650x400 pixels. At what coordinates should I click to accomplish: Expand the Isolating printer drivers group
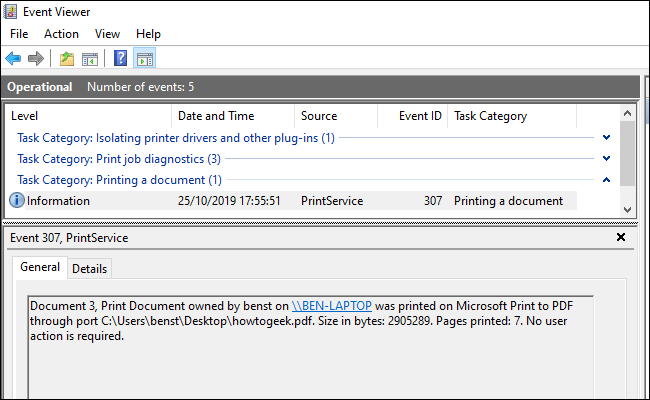point(606,137)
